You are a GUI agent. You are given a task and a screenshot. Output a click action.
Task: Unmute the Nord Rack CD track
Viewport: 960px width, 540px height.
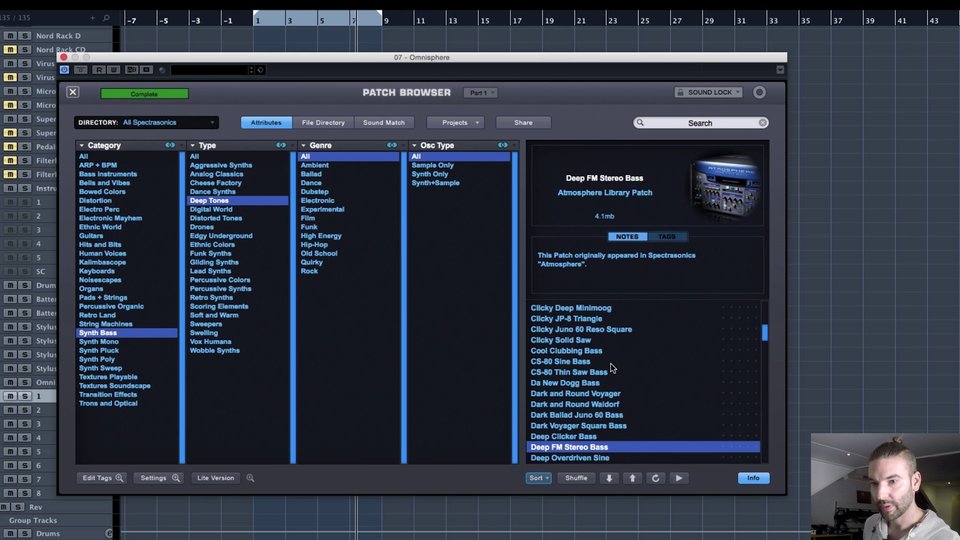(x=10, y=50)
